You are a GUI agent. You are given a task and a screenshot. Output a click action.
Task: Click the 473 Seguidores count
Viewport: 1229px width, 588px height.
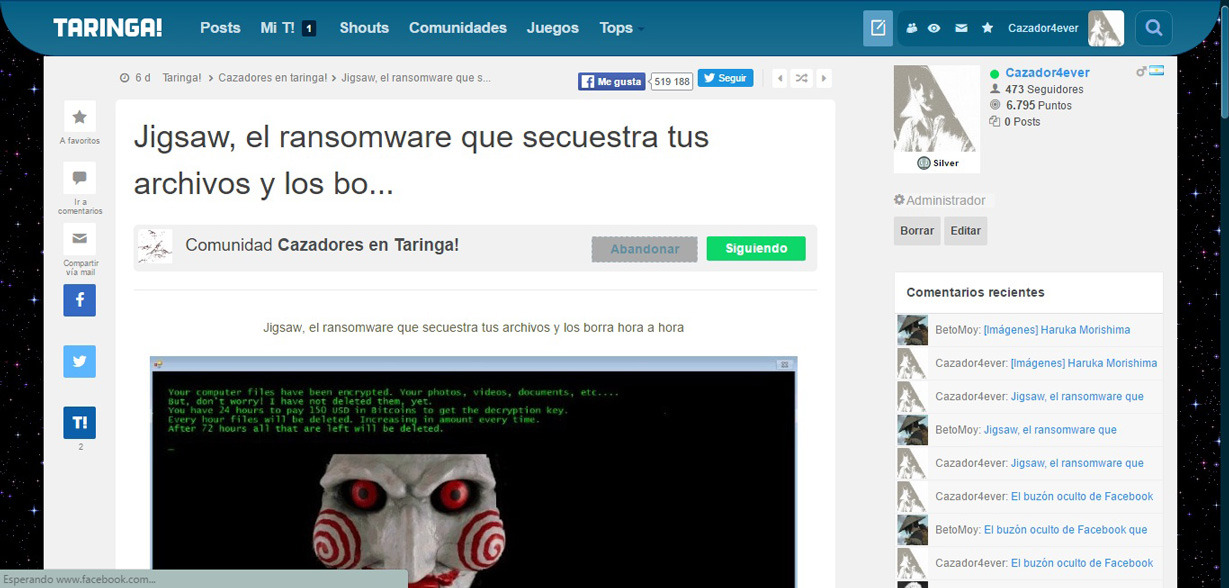pyautogui.click(x=1044, y=89)
